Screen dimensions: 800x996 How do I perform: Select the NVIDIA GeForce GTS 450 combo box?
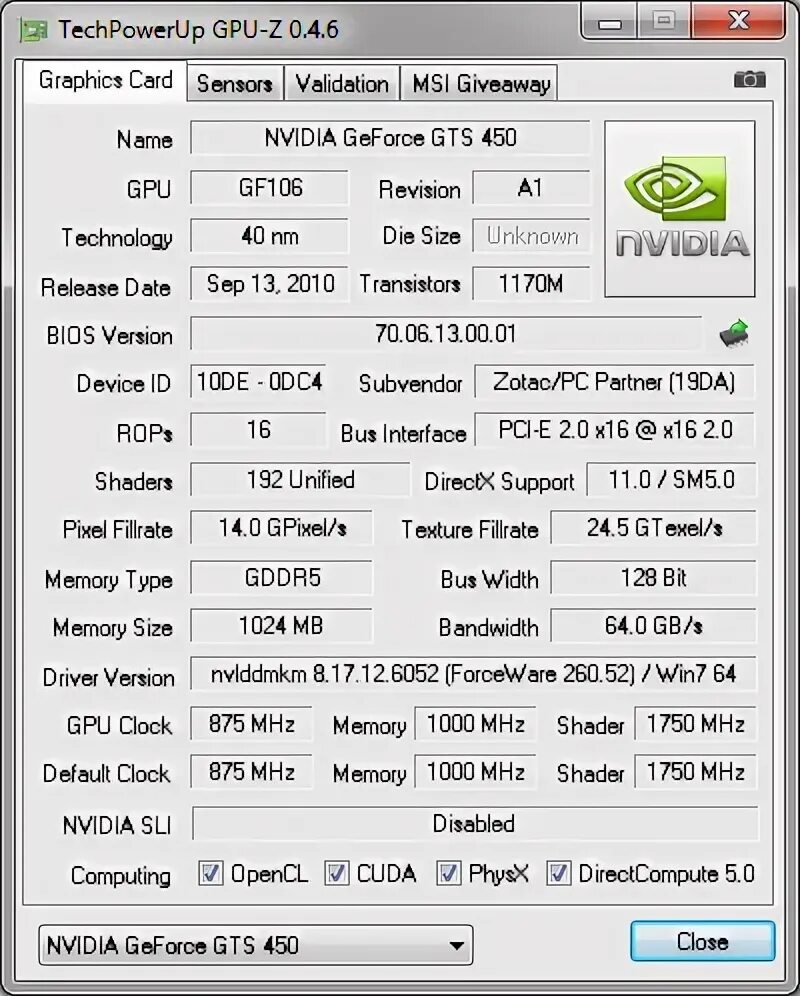(x=255, y=945)
